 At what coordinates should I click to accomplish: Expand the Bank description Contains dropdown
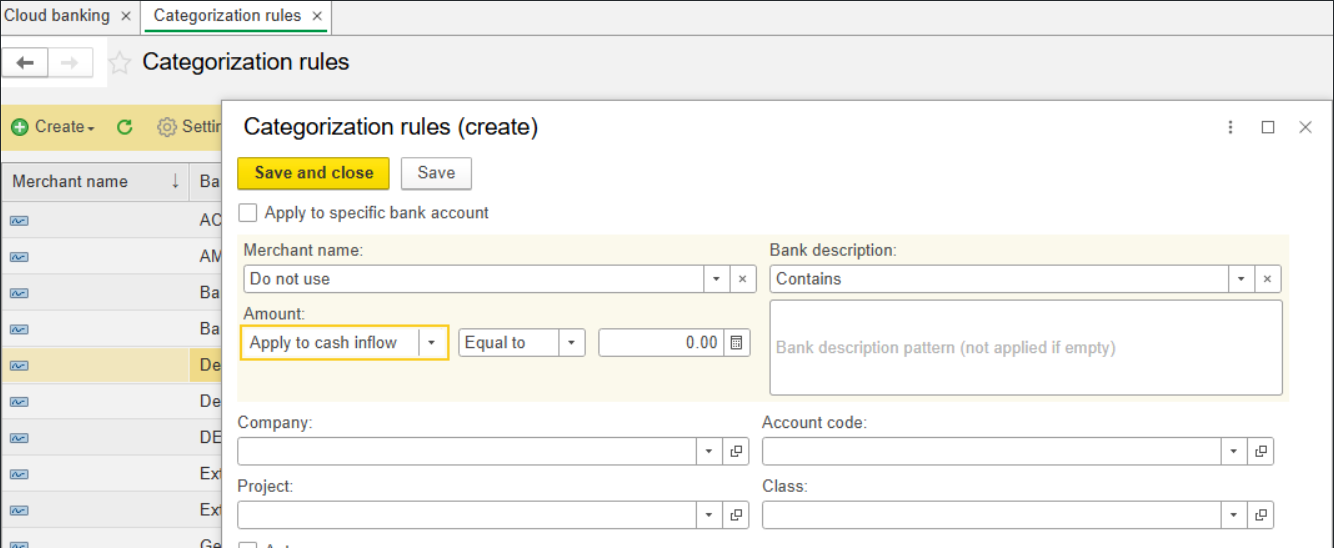pyautogui.click(x=1241, y=279)
